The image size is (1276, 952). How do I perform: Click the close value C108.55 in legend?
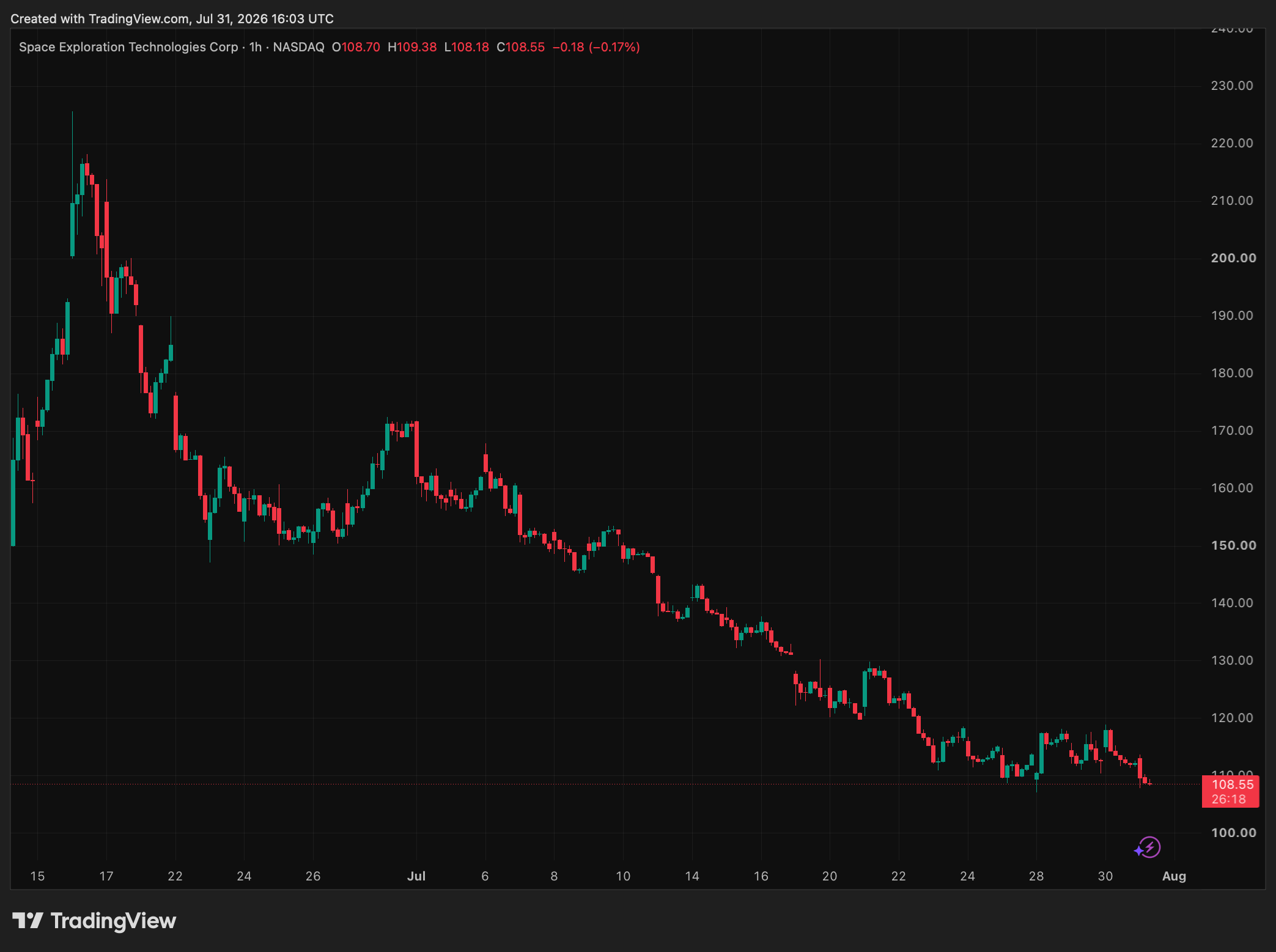pos(520,47)
